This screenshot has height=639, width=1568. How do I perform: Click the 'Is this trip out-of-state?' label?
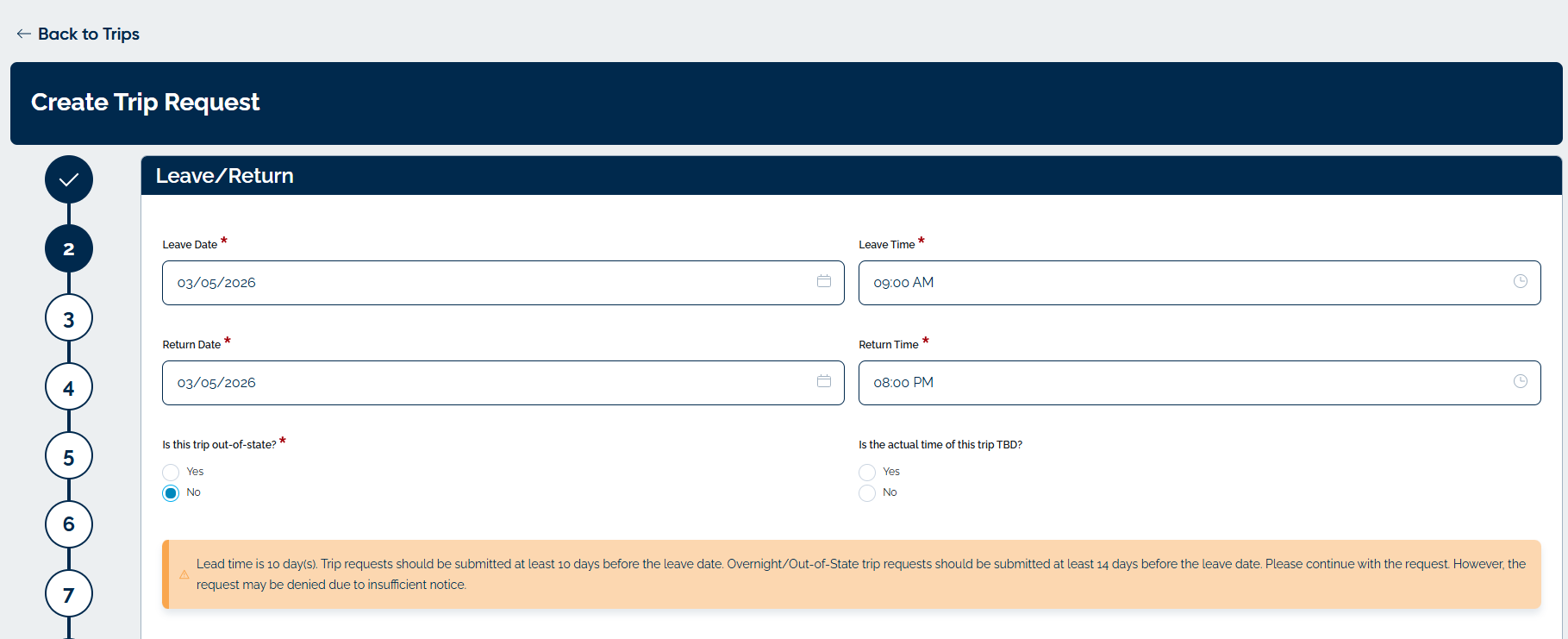point(219,445)
